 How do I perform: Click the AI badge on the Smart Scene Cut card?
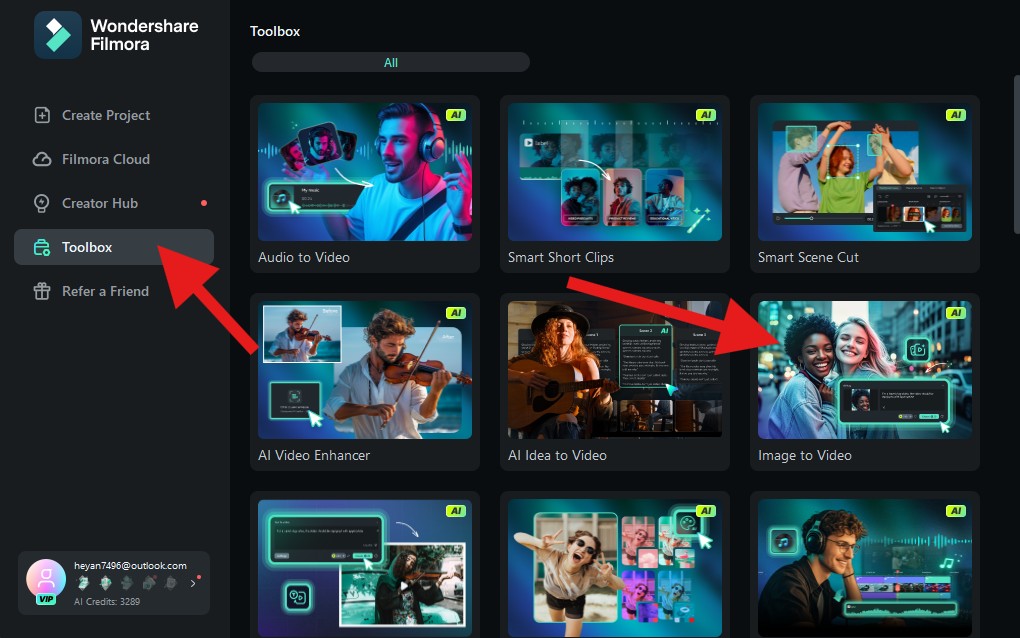coord(956,115)
